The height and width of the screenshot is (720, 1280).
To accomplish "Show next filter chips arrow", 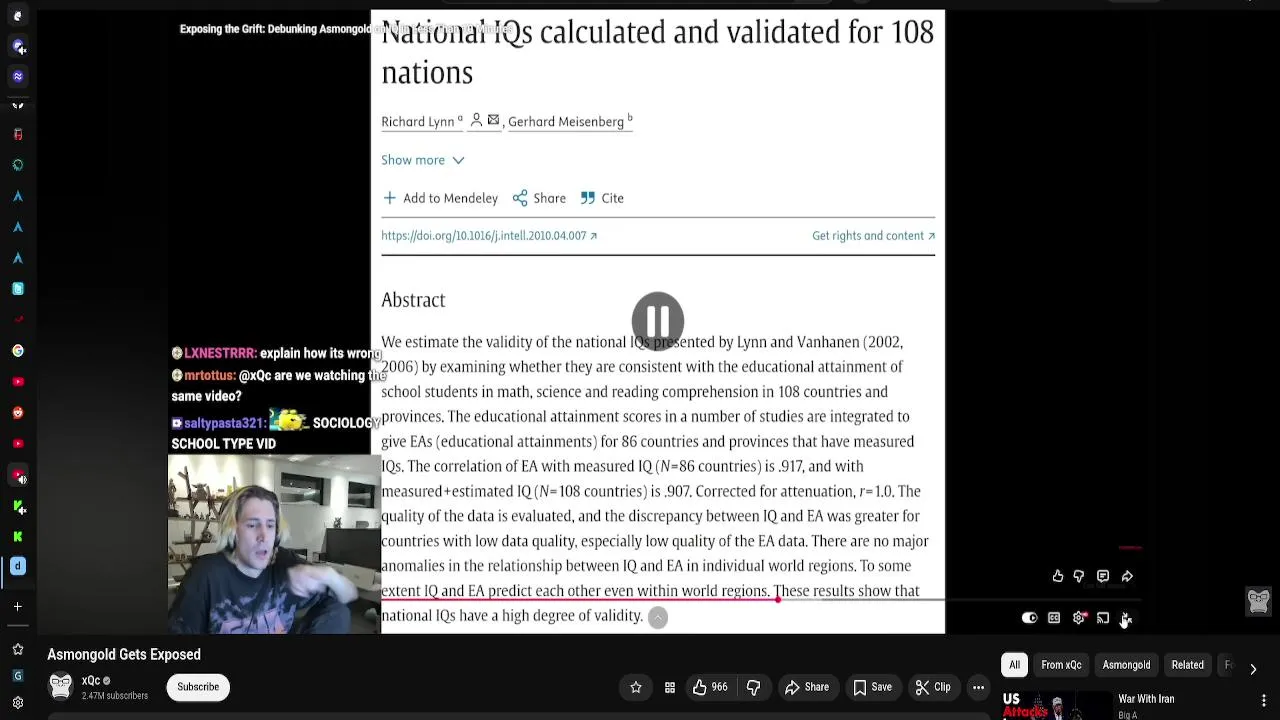I will (x=1253, y=668).
